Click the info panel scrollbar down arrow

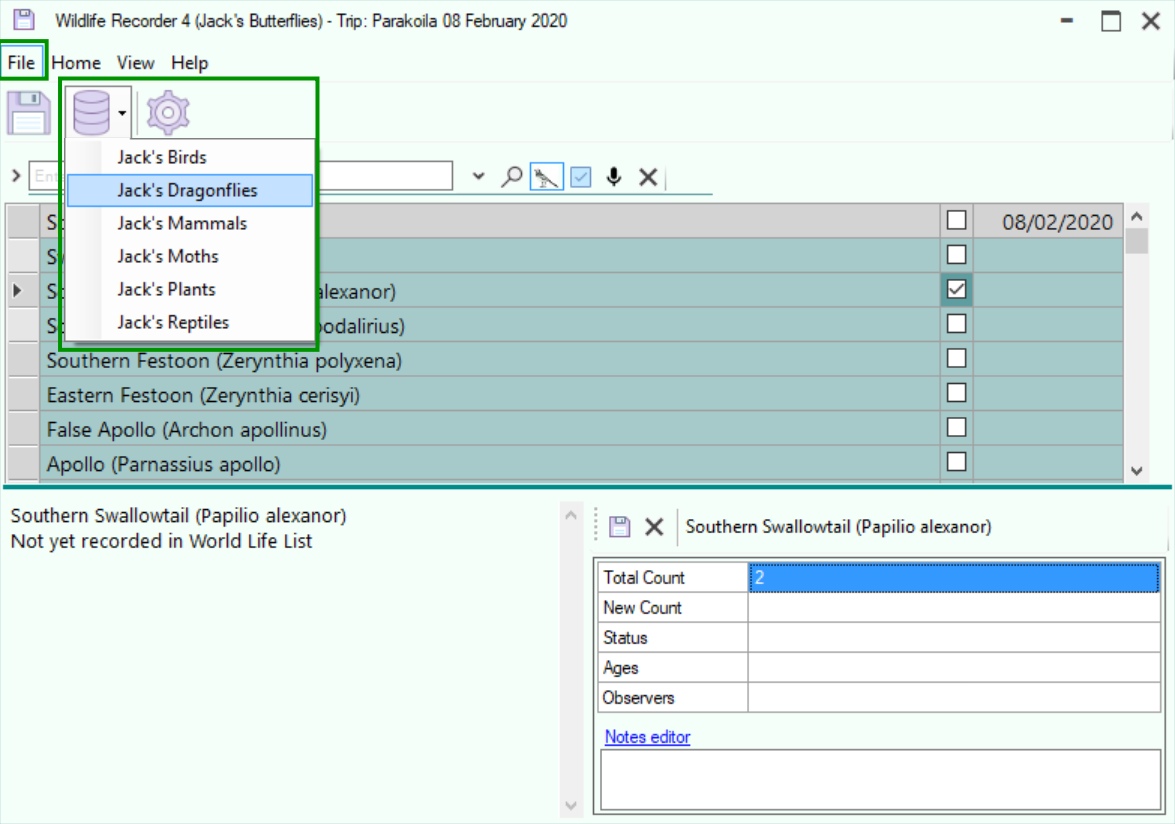[x=571, y=806]
